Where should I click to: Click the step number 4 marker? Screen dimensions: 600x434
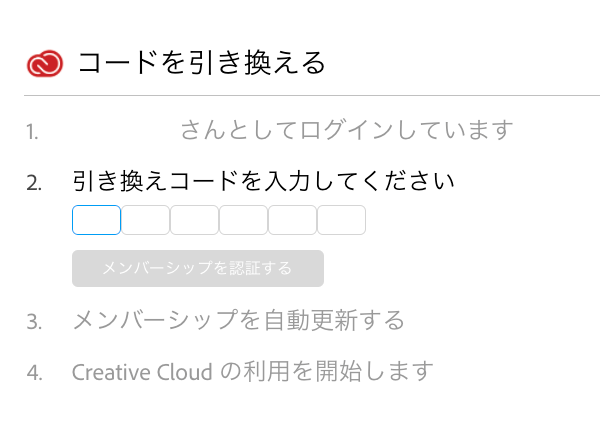34,373
